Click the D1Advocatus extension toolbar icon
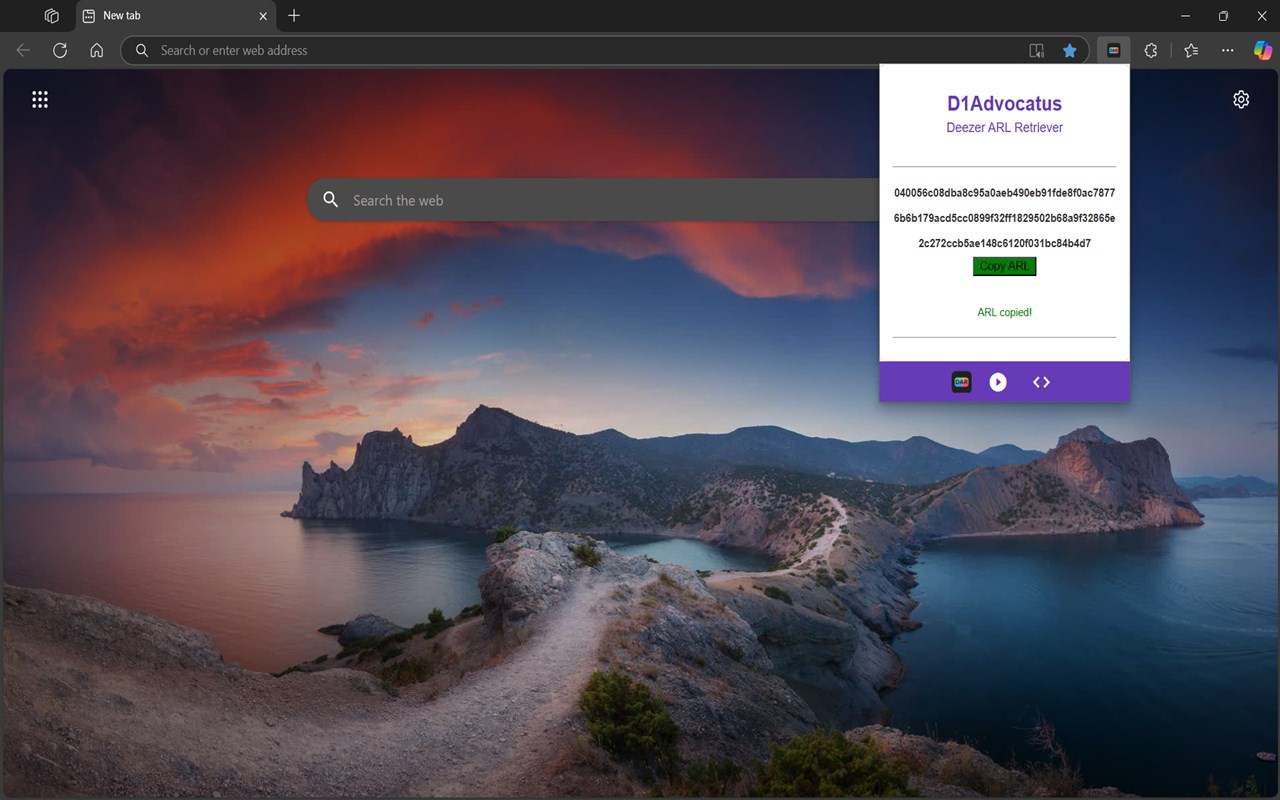This screenshot has width=1280, height=800. tap(1113, 50)
